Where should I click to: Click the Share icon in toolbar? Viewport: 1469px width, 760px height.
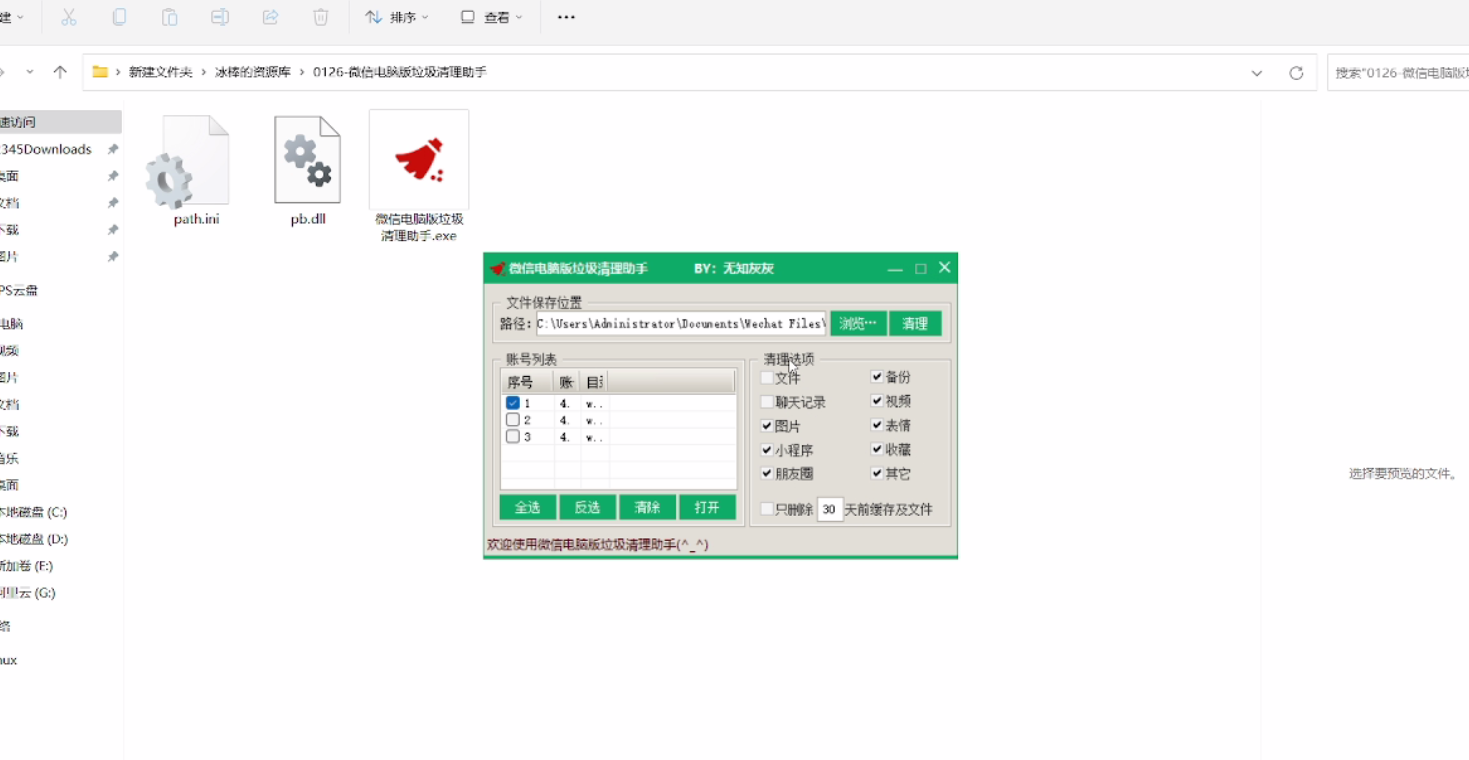click(x=270, y=17)
